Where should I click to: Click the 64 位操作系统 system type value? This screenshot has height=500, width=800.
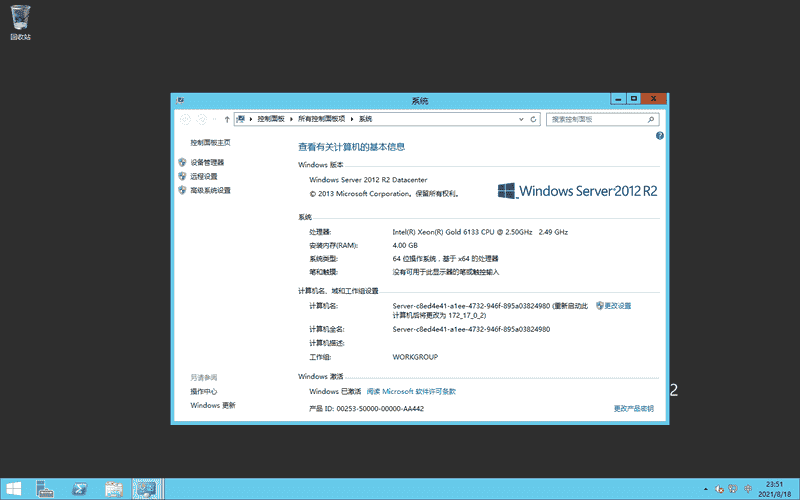[445, 259]
